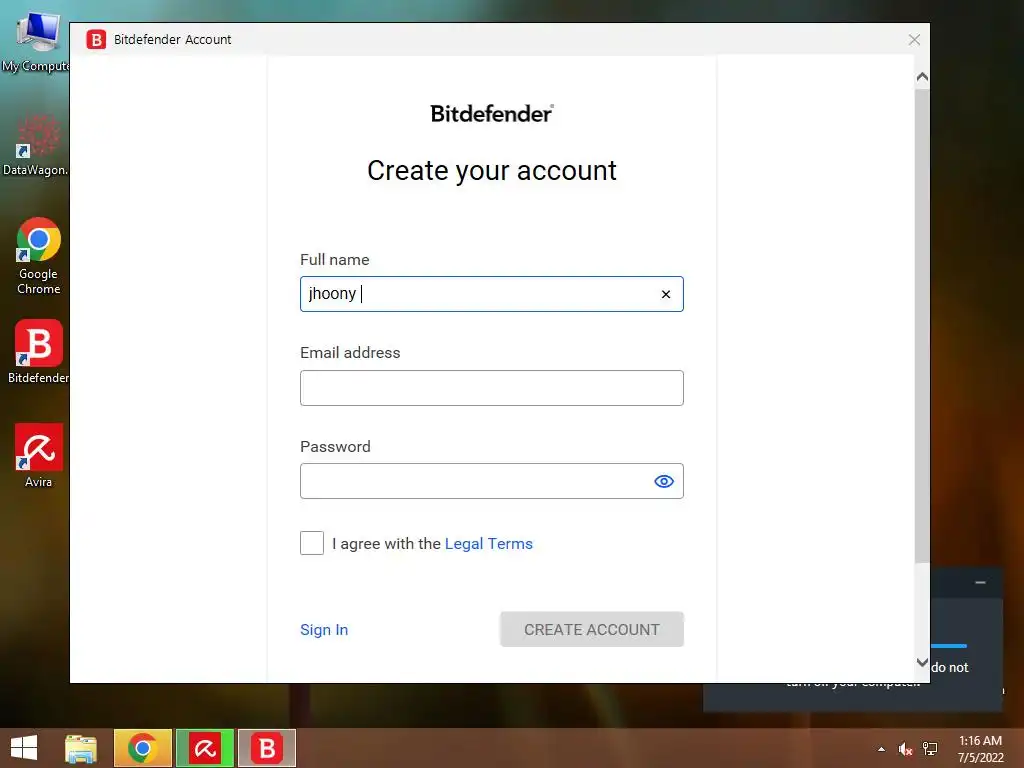Open File Explorer from the taskbar
Viewport: 1024px width, 768px height.
click(81, 748)
